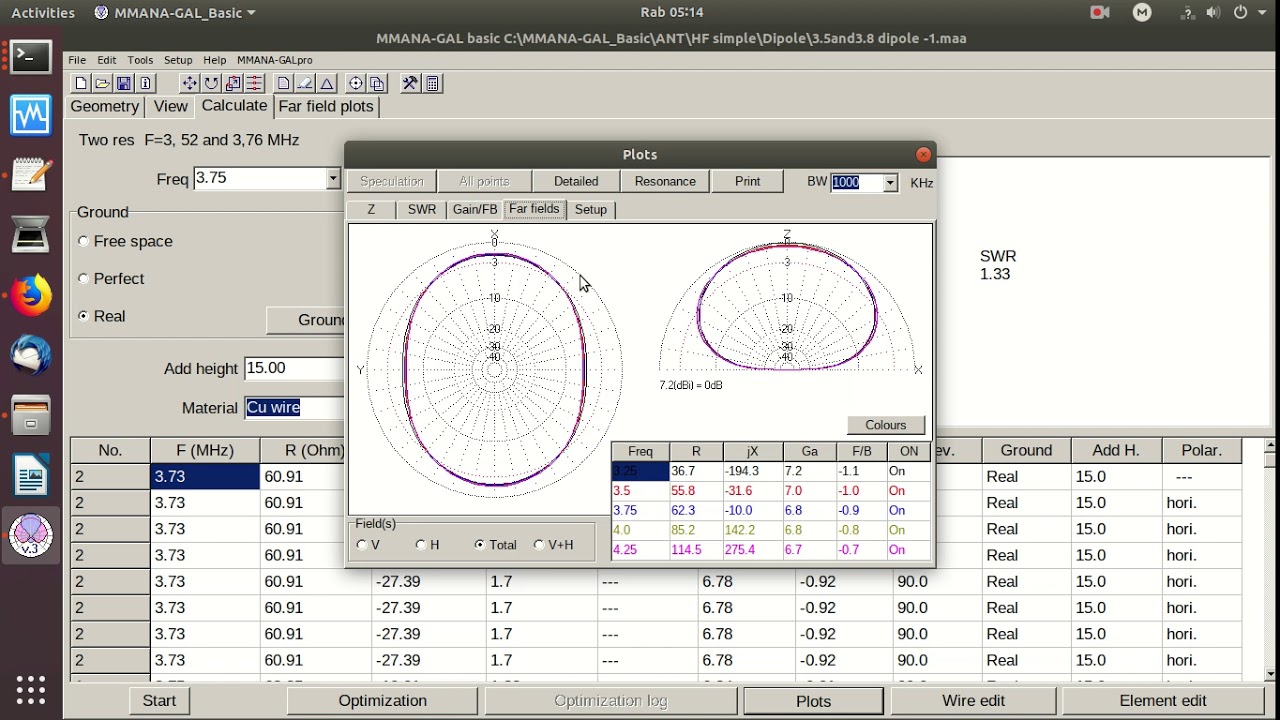This screenshot has width=1280, height=720.
Task: Click the Detailed button
Action: (x=576, y=181)
